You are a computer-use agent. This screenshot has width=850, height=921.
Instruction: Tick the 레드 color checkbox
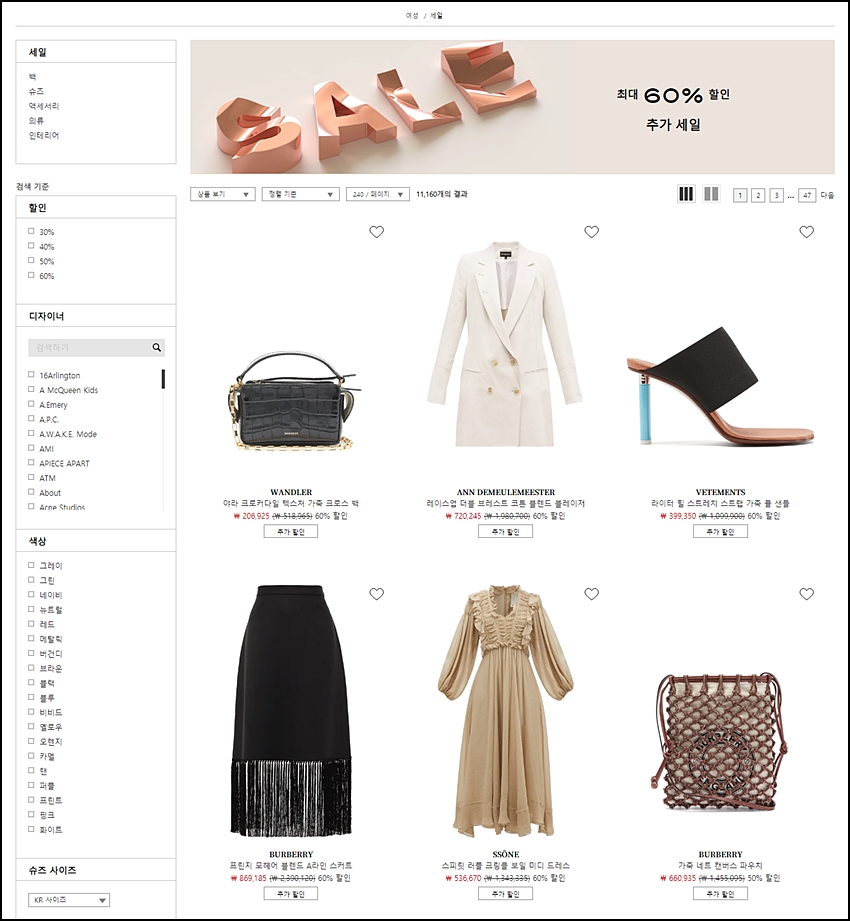coord(31,624)
